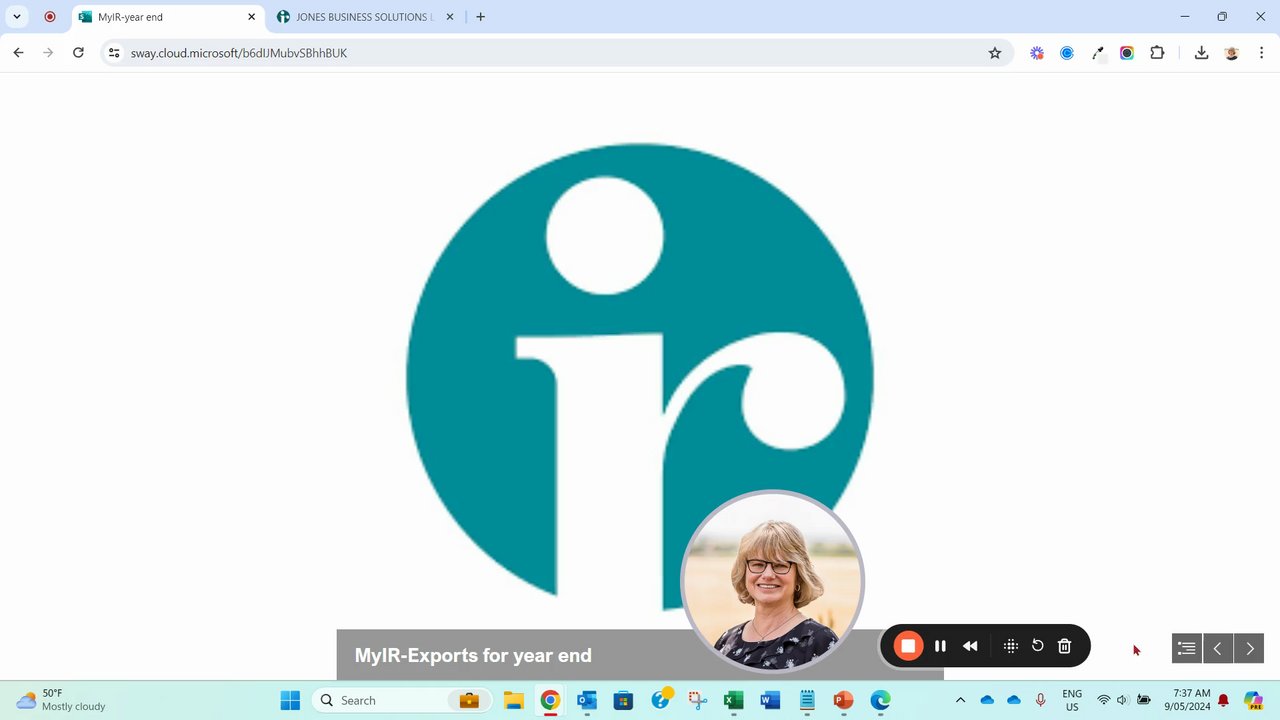The width and height of the screenshot is (1280, 720).
Task: Open the recorder's dotted grid effects icon
Action: coord(1011,646)
